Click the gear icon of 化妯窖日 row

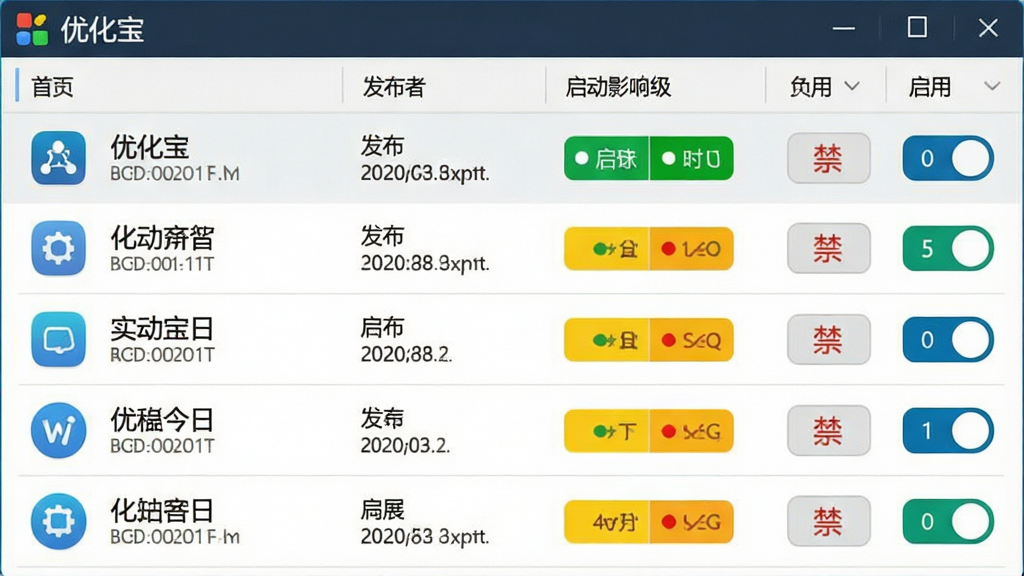[58, 521]
